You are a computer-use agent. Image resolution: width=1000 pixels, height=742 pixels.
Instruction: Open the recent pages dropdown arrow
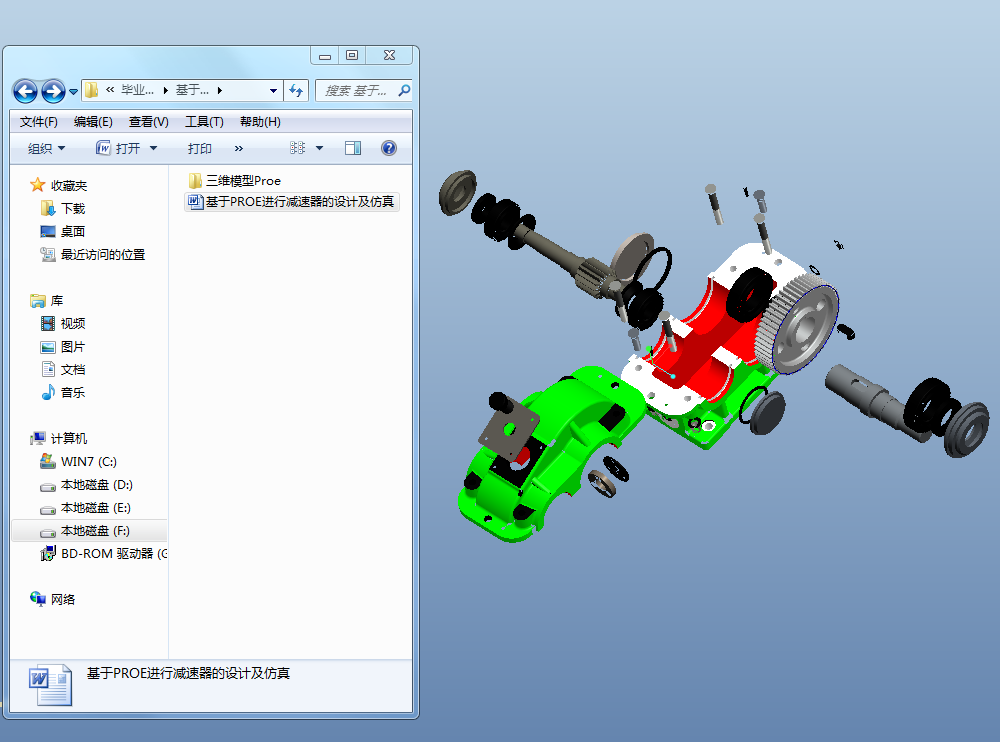click(x=73, y=91)
